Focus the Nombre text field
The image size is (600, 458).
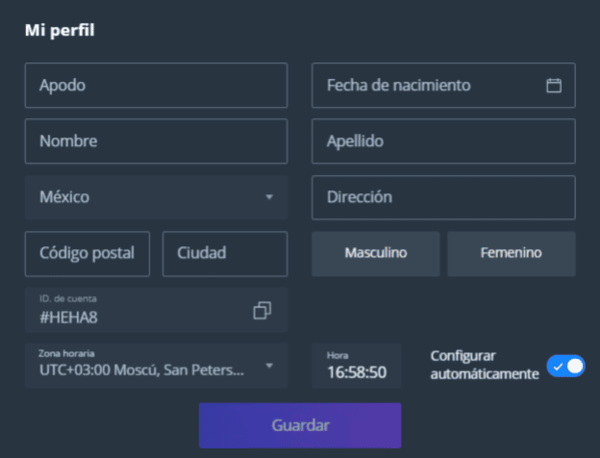pos(156,141)
